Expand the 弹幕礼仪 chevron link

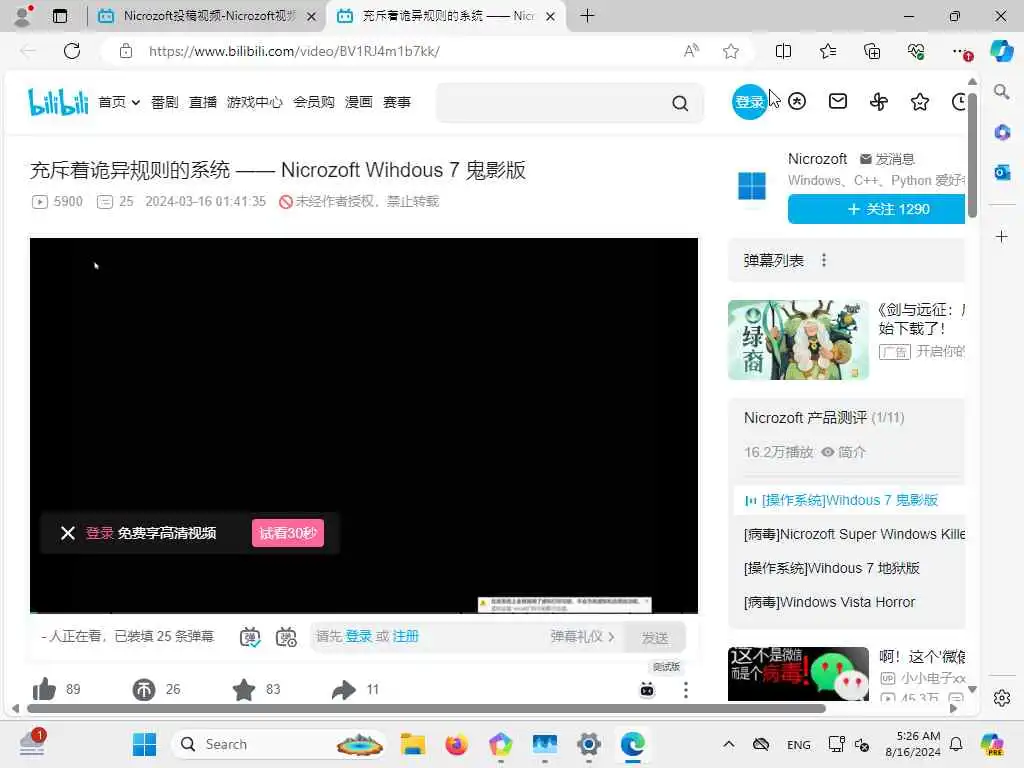pos(583,636)
